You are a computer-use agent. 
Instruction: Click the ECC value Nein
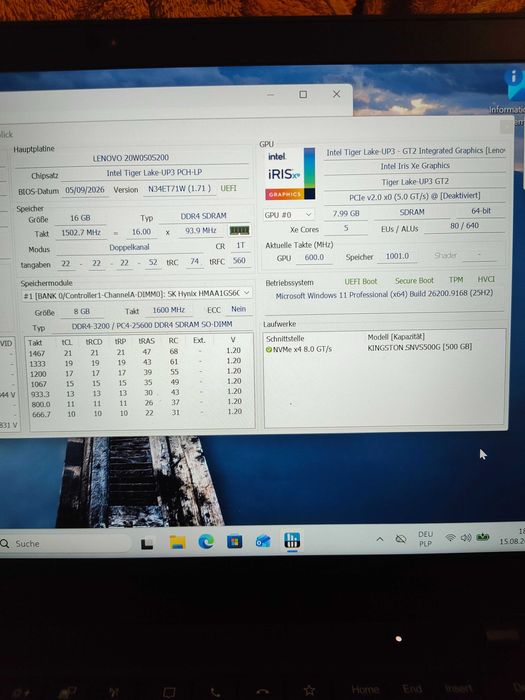(238, 309)
